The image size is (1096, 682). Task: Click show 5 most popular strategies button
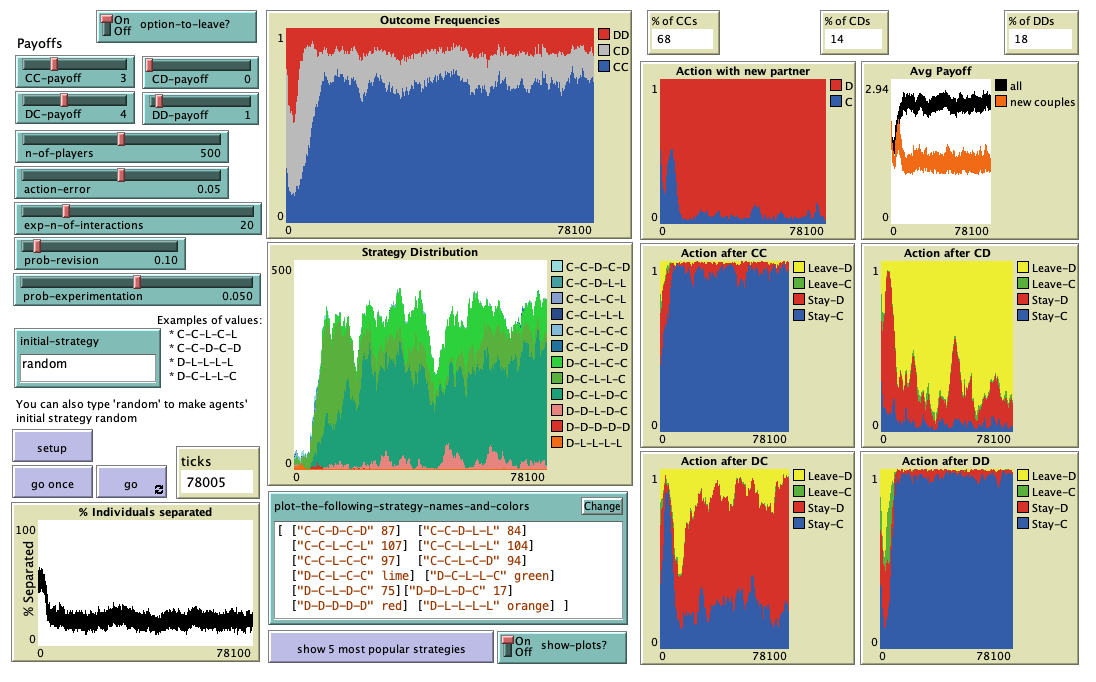tap(381, 649)
